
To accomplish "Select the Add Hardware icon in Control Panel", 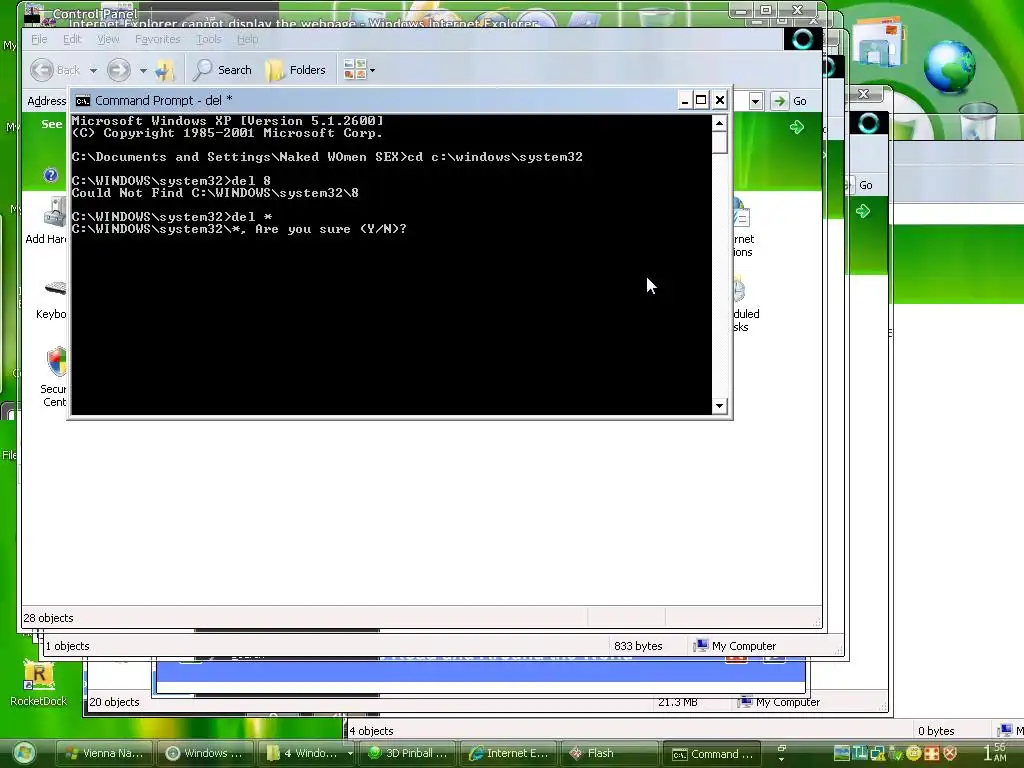I will tap(55, 212).
